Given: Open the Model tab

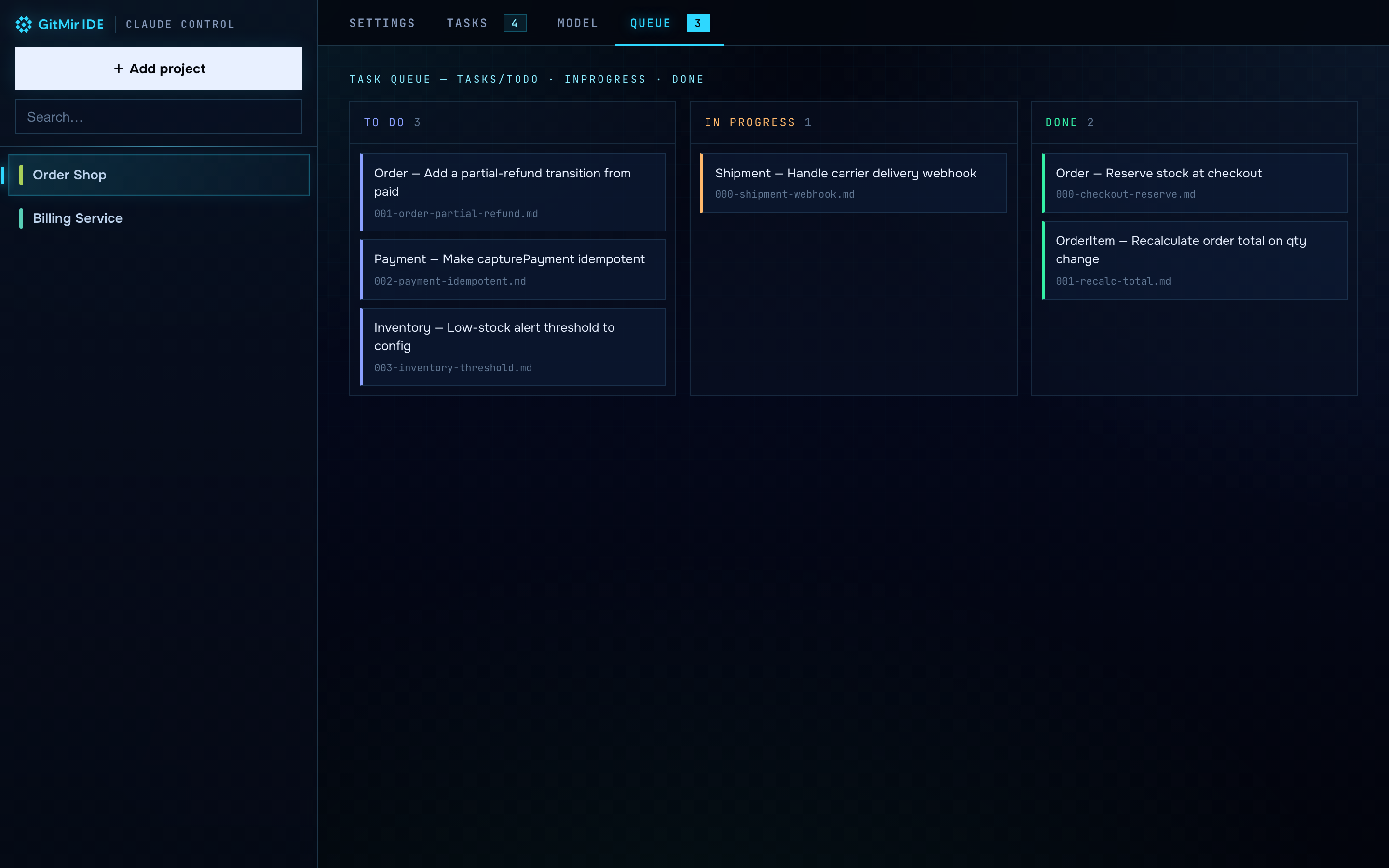Looking at the screenshot, I should (x=578, y=23).
